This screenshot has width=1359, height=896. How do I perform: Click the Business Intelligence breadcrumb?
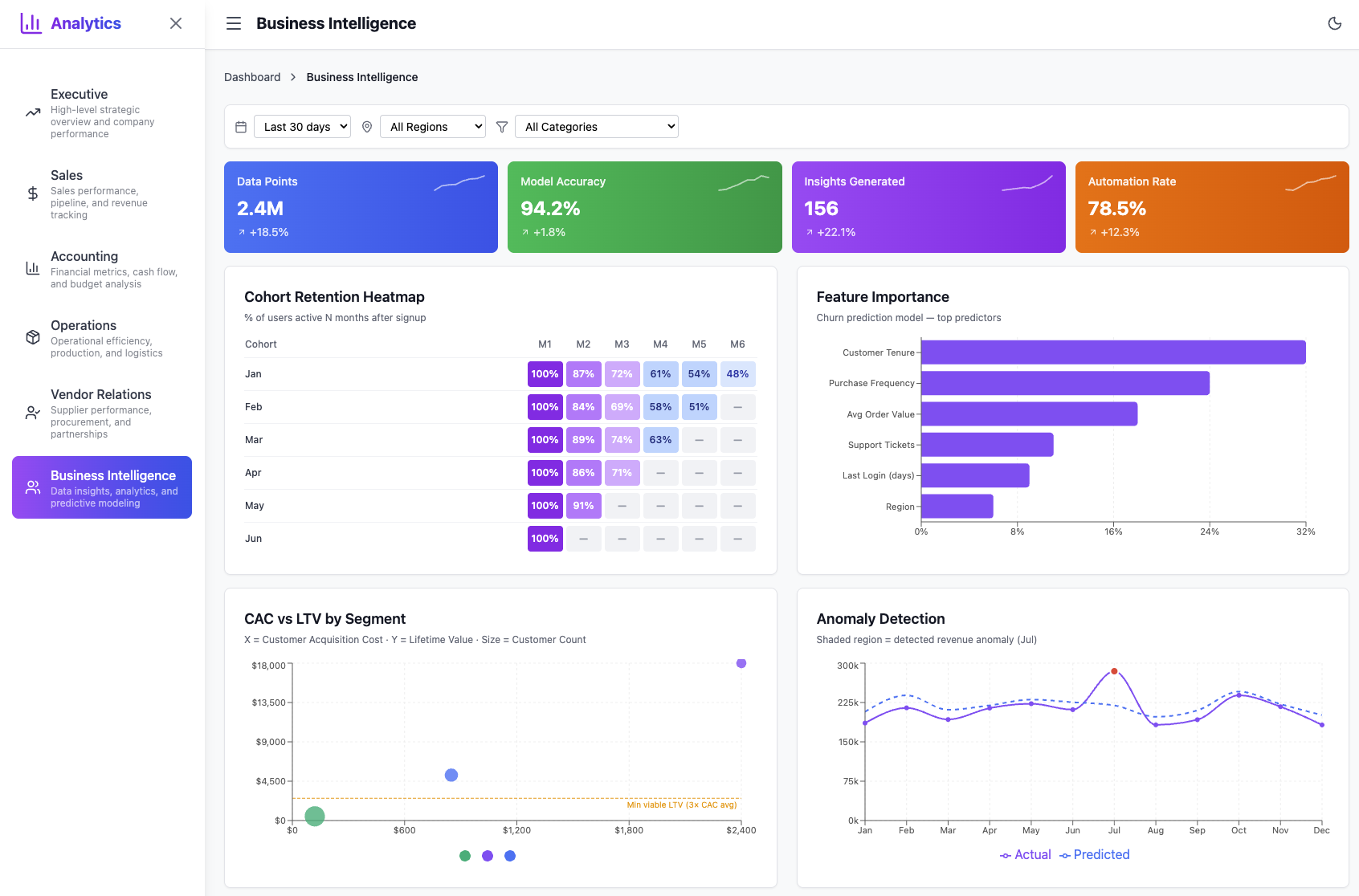[x=362, y=77]
